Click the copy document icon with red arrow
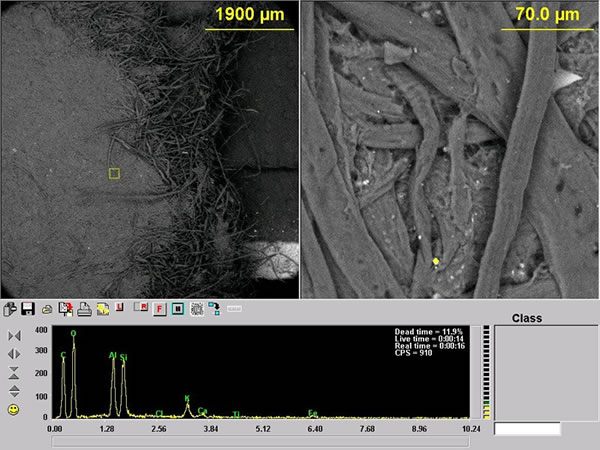 point(66,309)
